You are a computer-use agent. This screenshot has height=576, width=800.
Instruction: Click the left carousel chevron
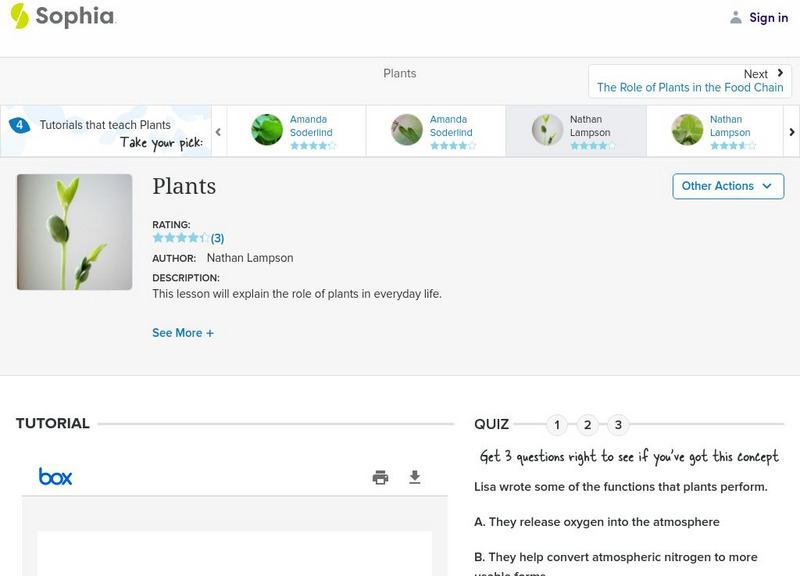point(219,130)
